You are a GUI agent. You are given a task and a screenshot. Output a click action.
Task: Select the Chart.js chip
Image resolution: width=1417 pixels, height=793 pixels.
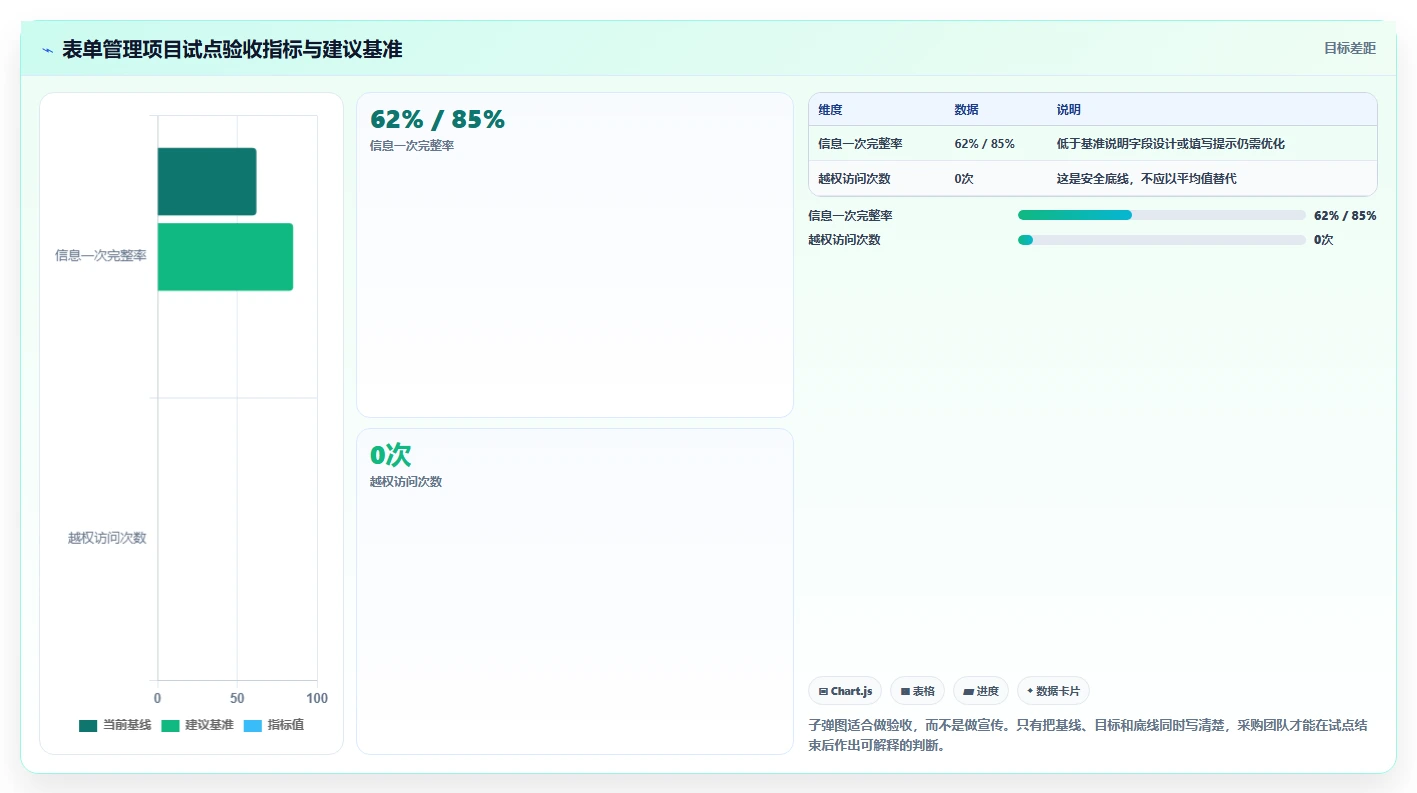coord(845,691)
